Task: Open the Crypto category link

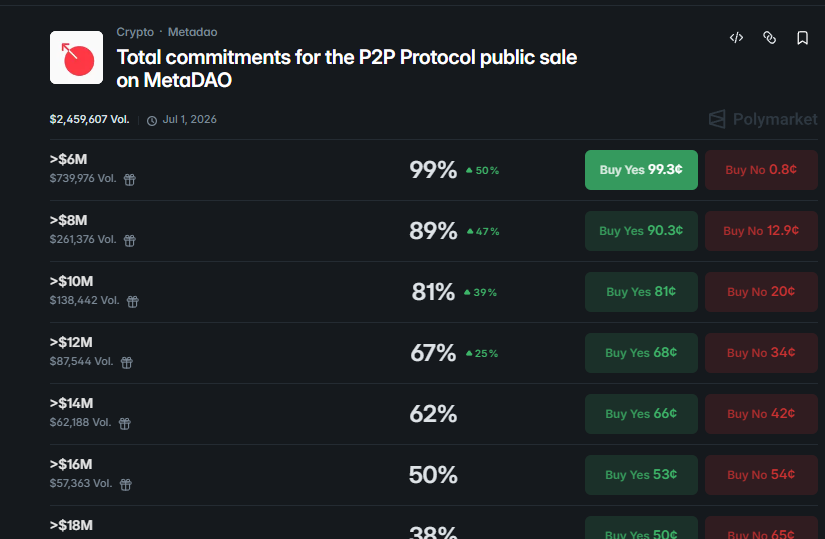Action: click(135, 32)
